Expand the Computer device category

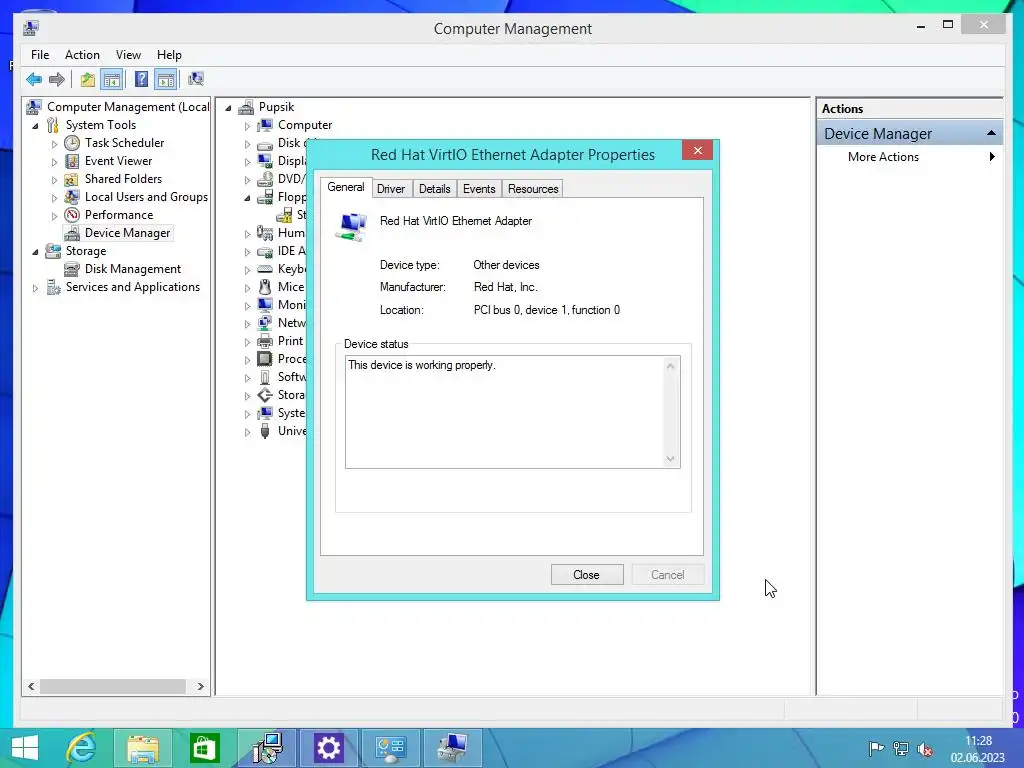click(247, 125)
